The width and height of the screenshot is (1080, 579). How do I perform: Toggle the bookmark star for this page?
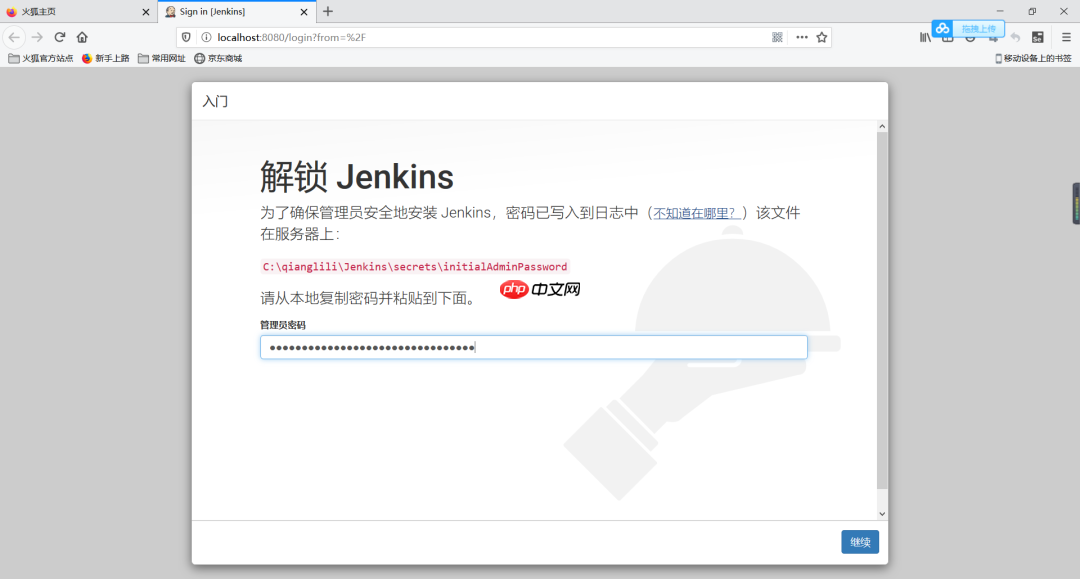820,37
